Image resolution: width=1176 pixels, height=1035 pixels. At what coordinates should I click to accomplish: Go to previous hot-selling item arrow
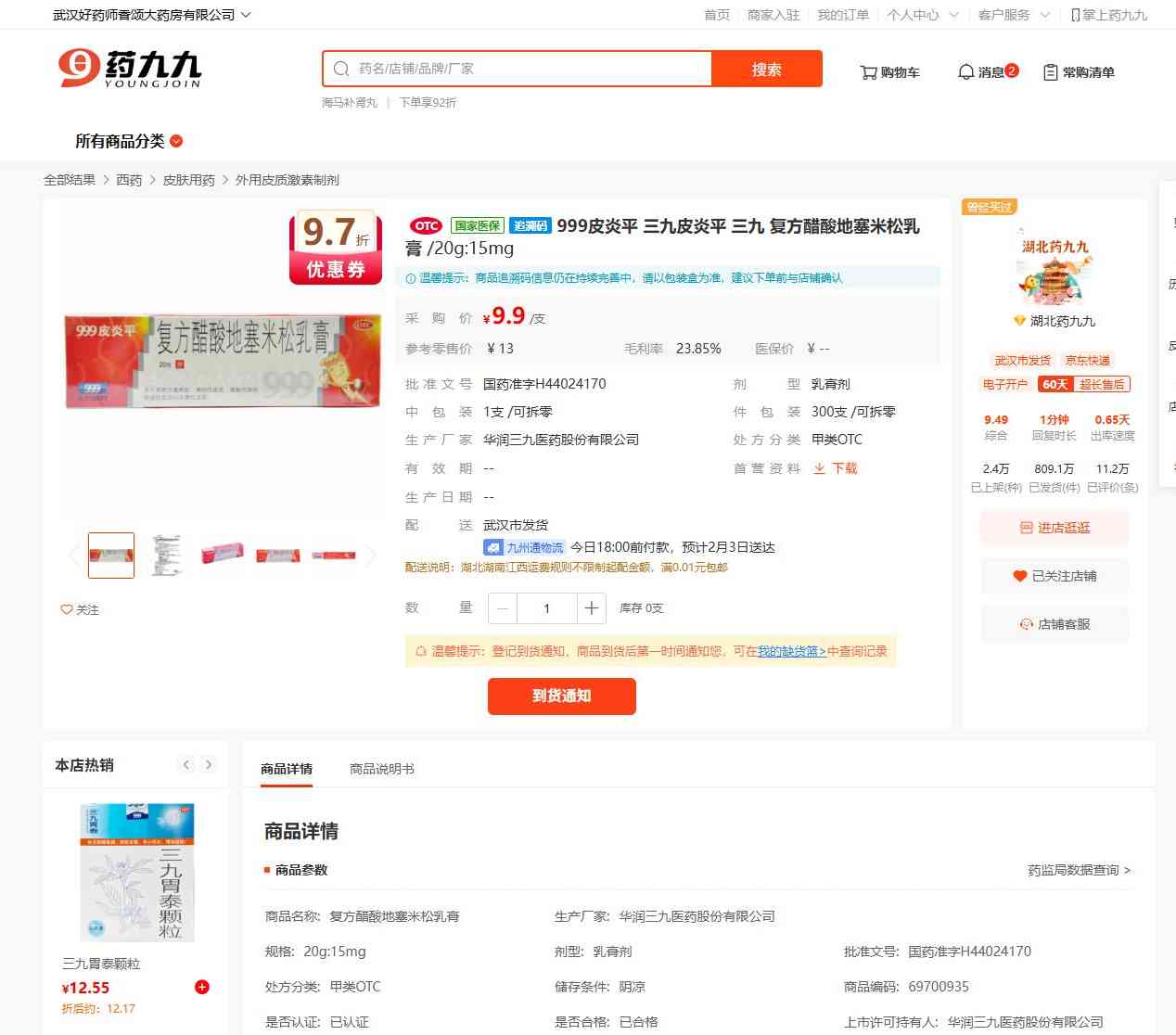tap(186, 765)
